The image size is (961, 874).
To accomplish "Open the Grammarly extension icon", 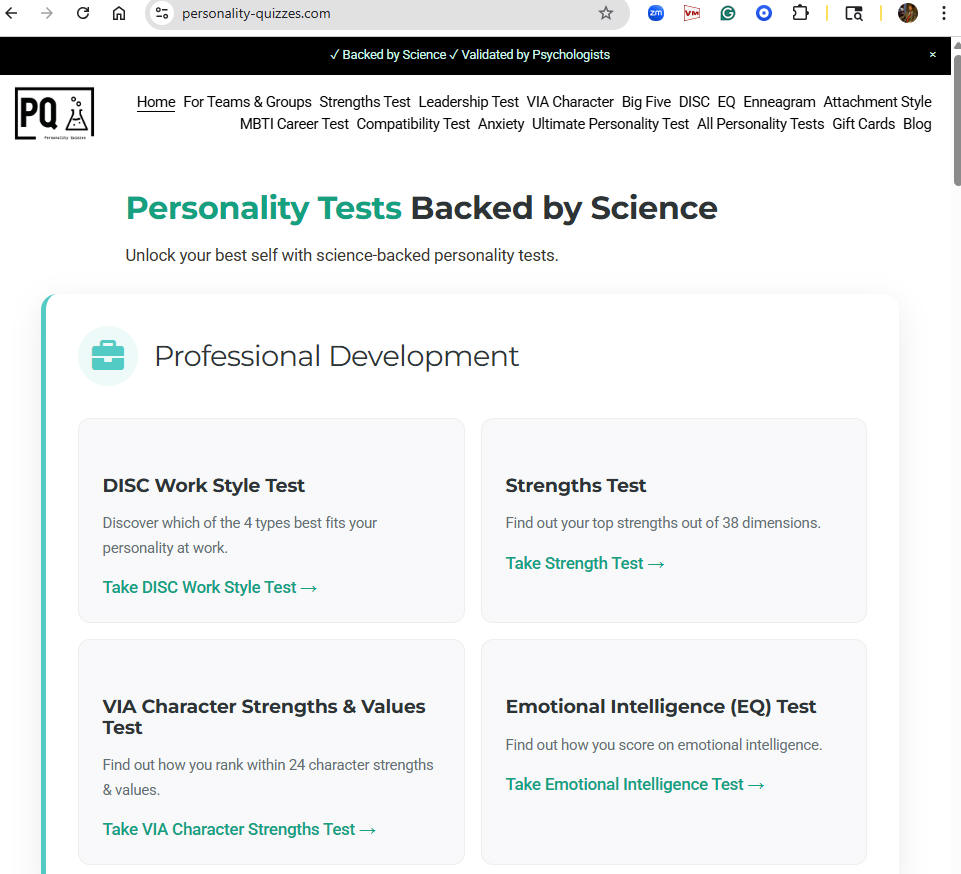I will coord(727,13).
